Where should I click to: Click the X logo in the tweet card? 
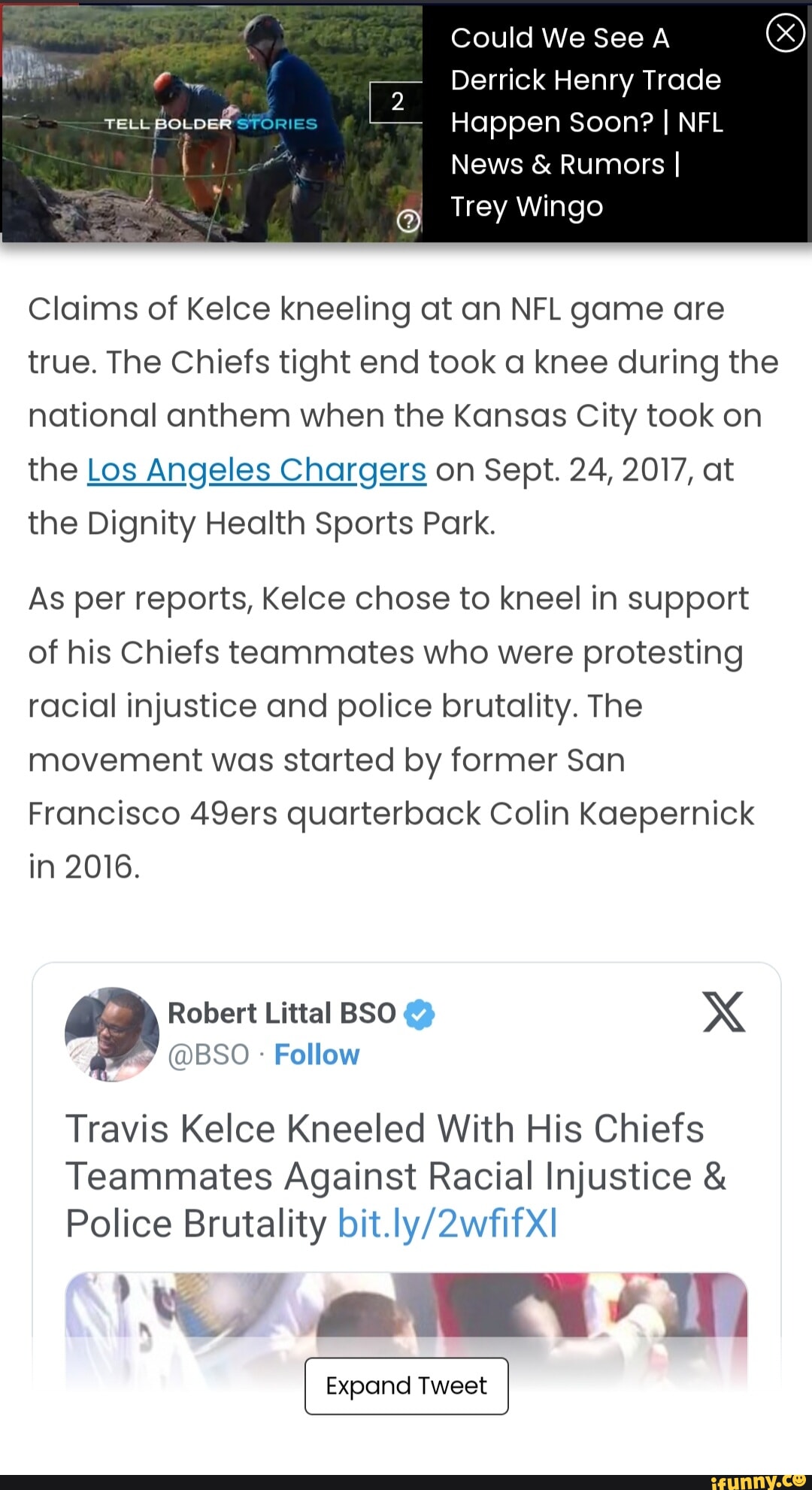coord(723,1012)
